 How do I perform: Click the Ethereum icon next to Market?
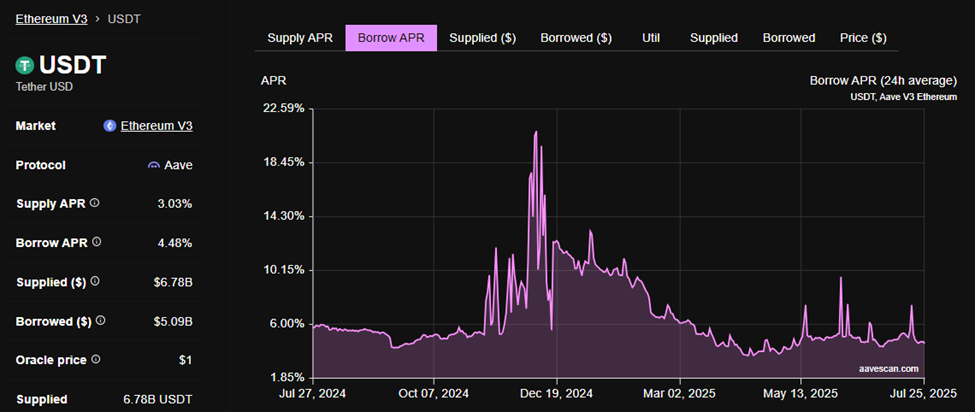point(109,126)
